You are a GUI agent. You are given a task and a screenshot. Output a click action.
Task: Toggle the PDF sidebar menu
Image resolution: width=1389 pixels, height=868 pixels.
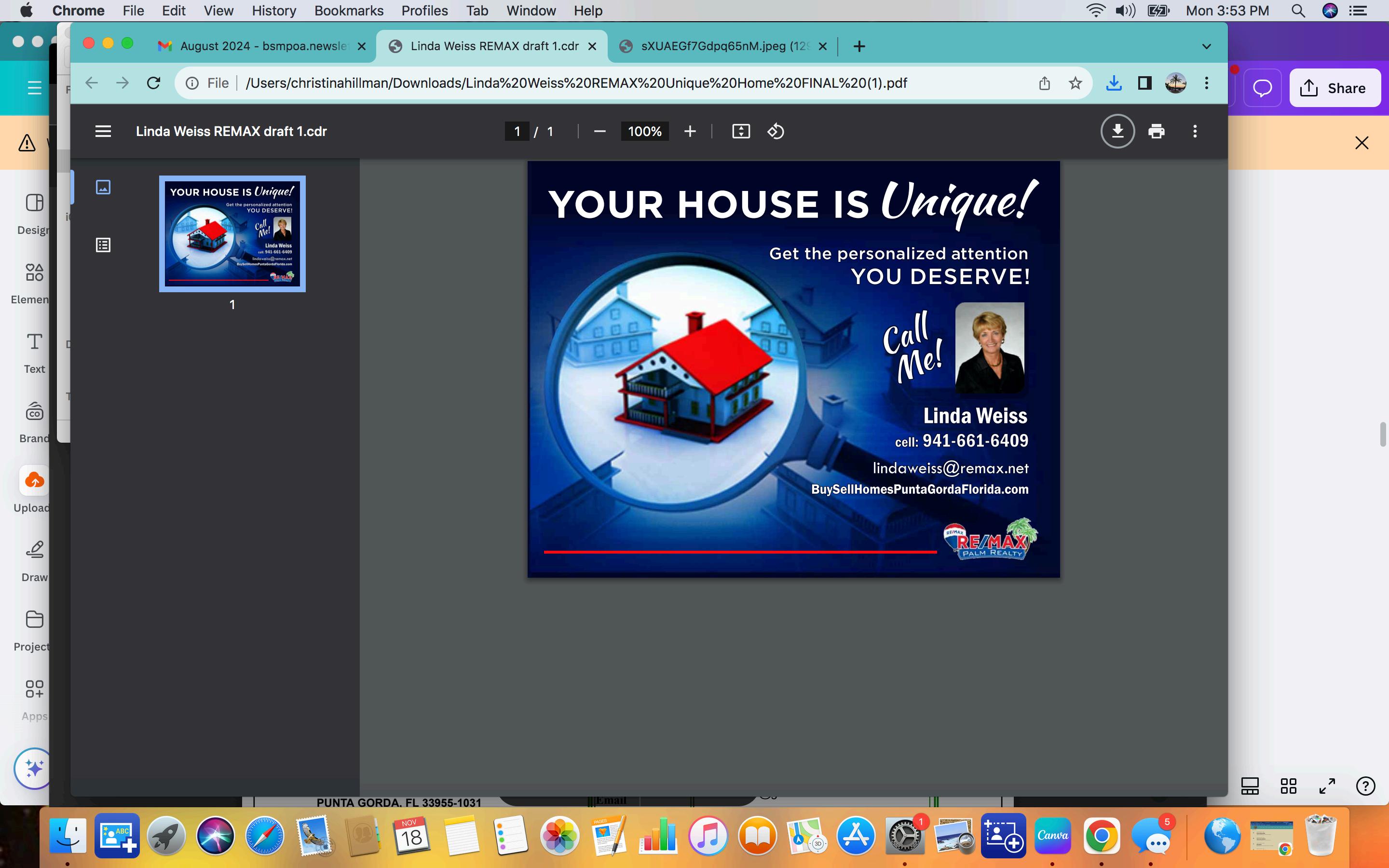tap(103, 132)
